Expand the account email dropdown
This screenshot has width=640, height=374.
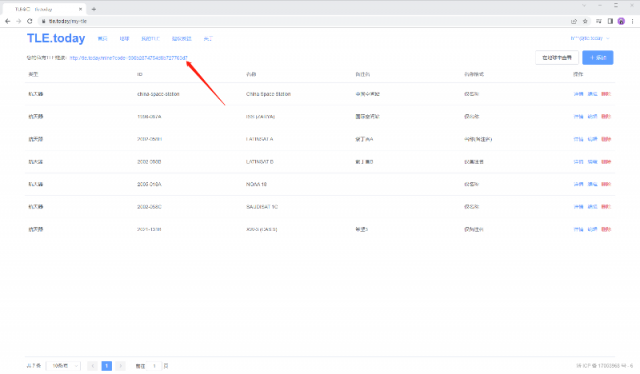click(x=590, y=38)
